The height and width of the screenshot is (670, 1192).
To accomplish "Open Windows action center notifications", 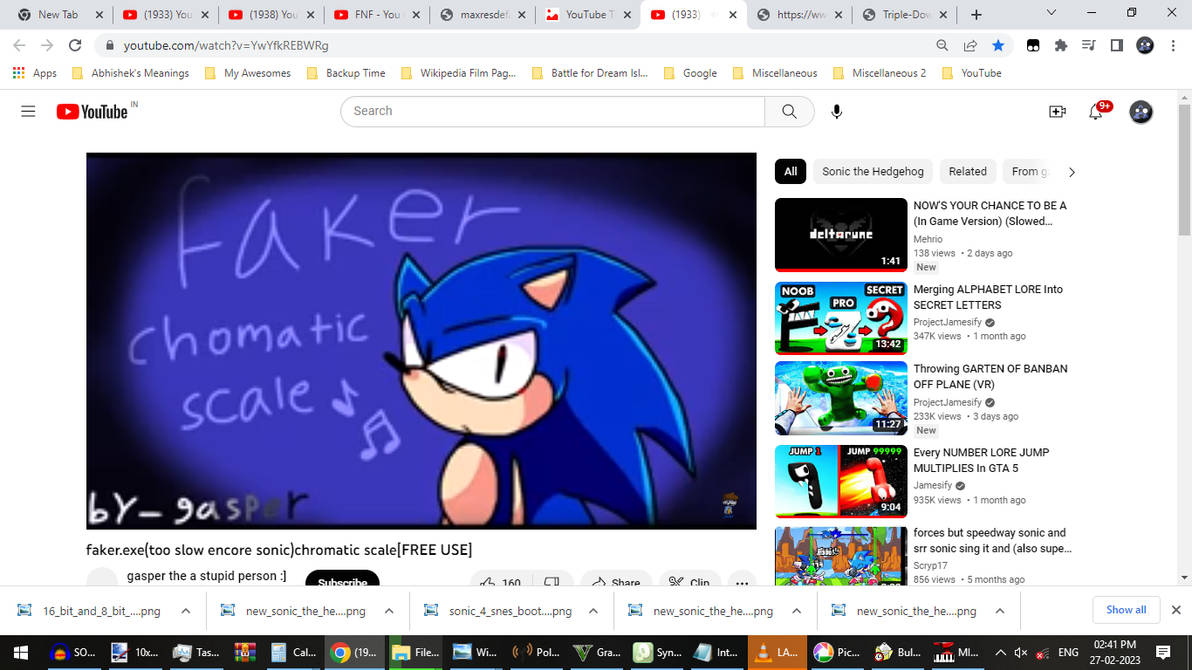I will click(1163, 653).
